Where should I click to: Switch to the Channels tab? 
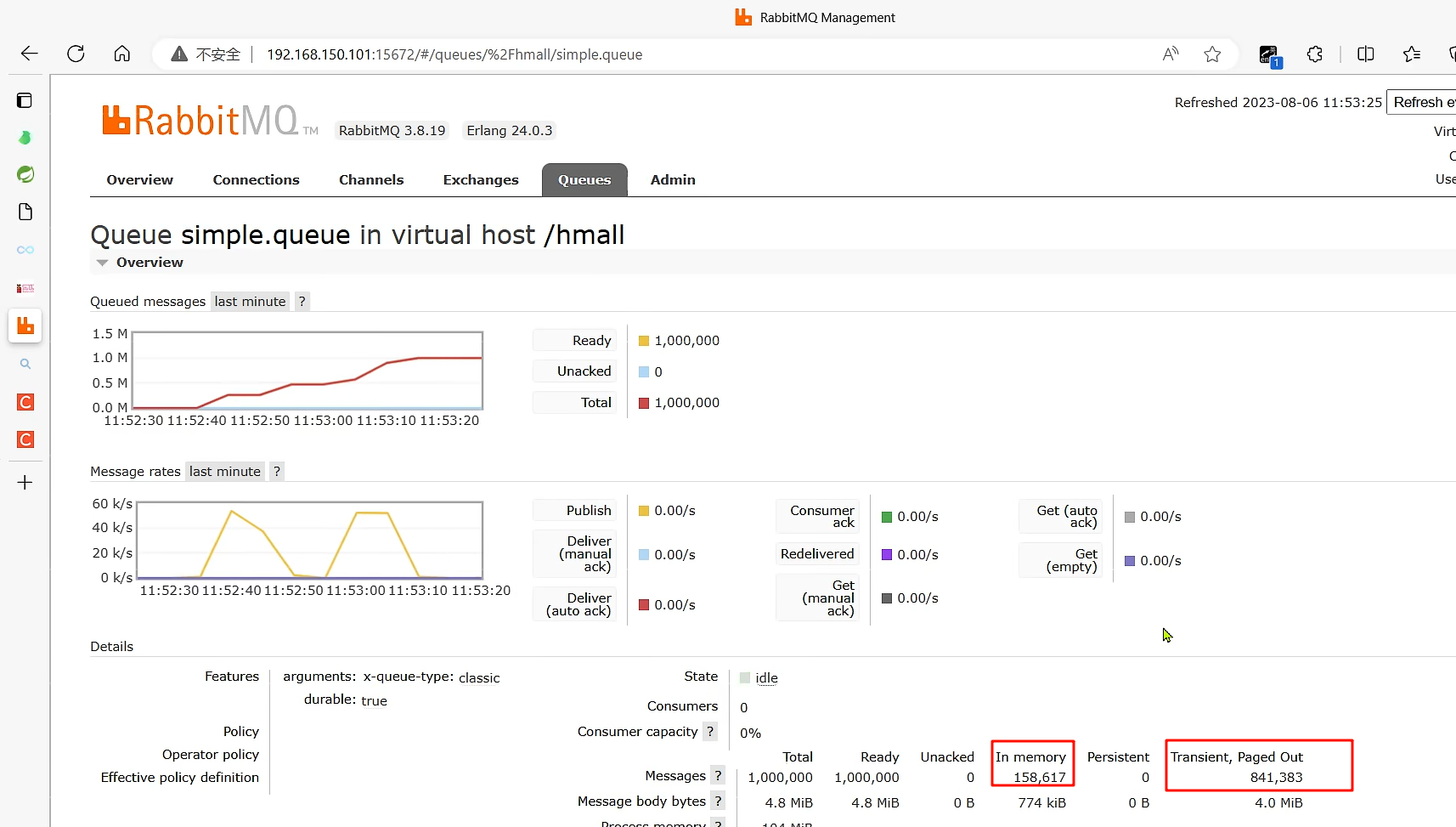[x=371, y=180]
